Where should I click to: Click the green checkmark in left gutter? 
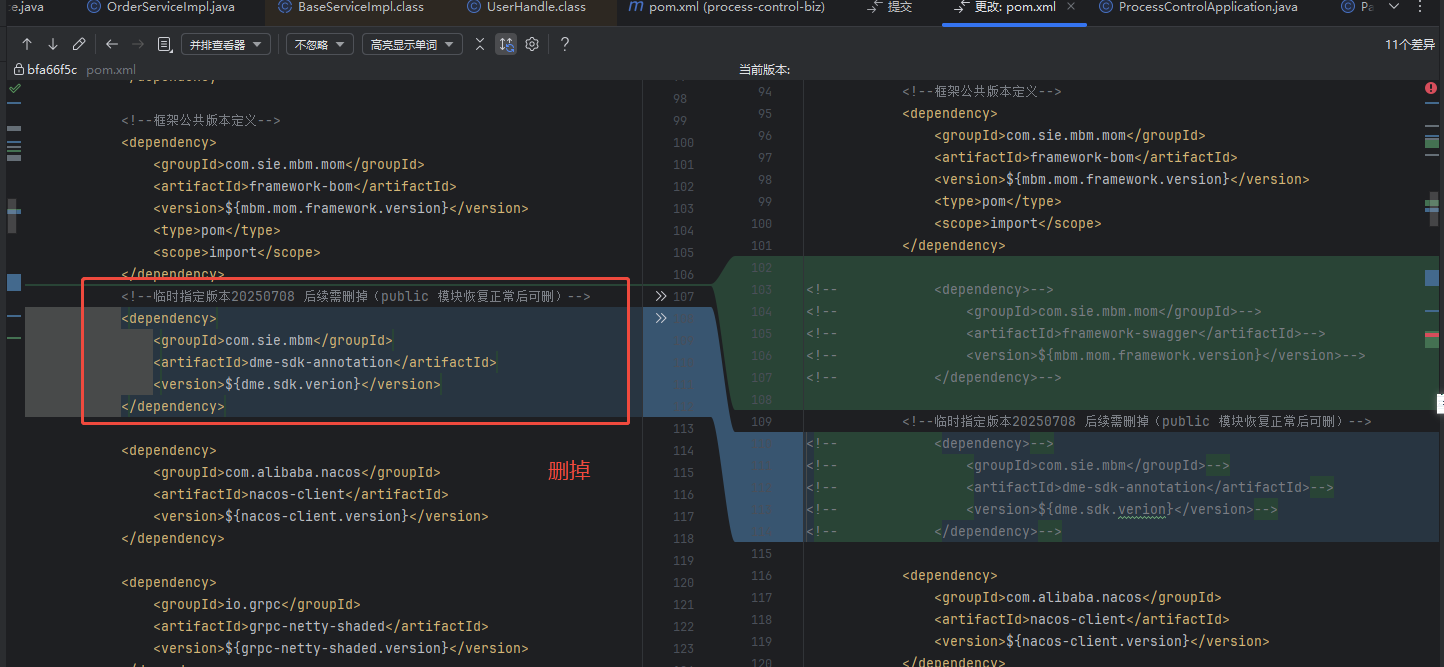(x=14, y=89)
